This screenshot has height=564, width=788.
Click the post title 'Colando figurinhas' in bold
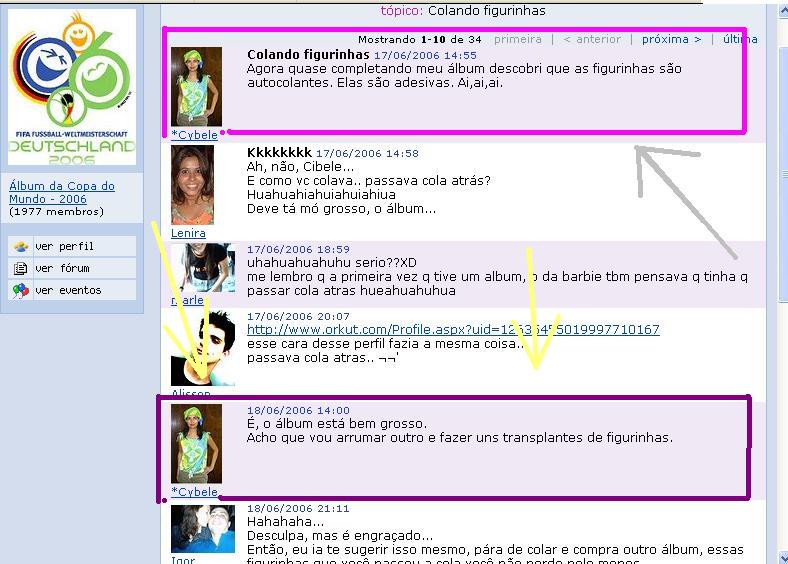(308, 54)
